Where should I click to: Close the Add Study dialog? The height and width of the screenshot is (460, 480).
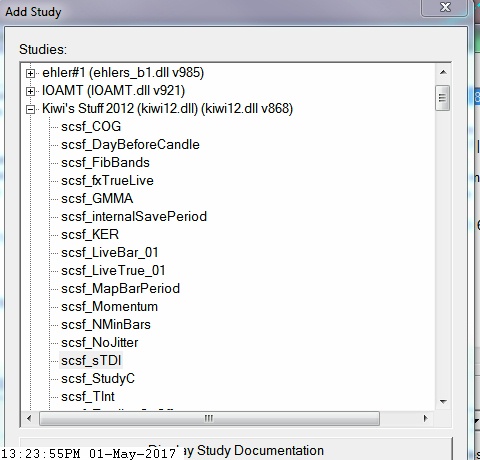(x=445, y=7)
